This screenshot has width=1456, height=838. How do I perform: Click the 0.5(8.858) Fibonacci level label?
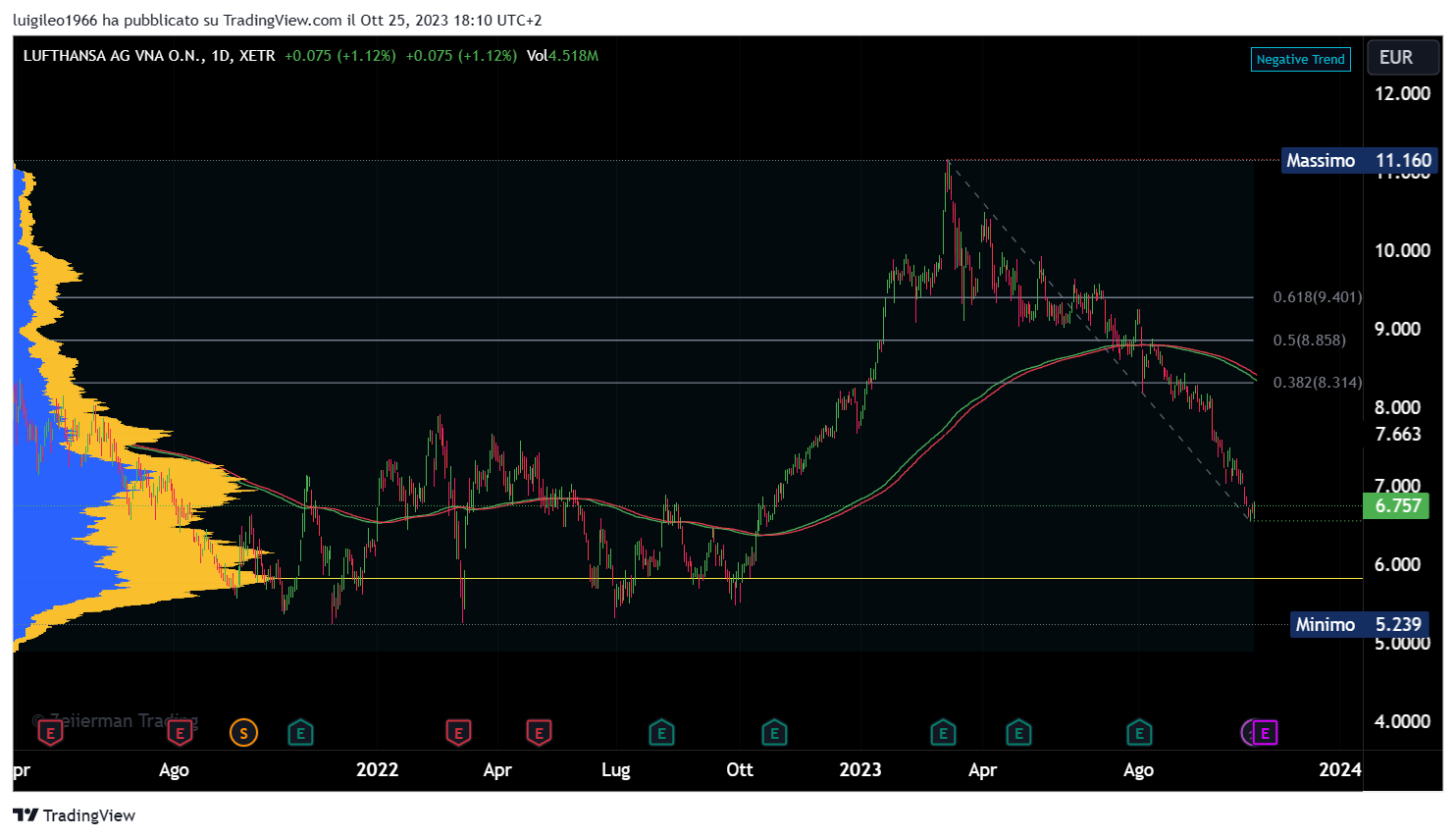(x=1310, y=340)
